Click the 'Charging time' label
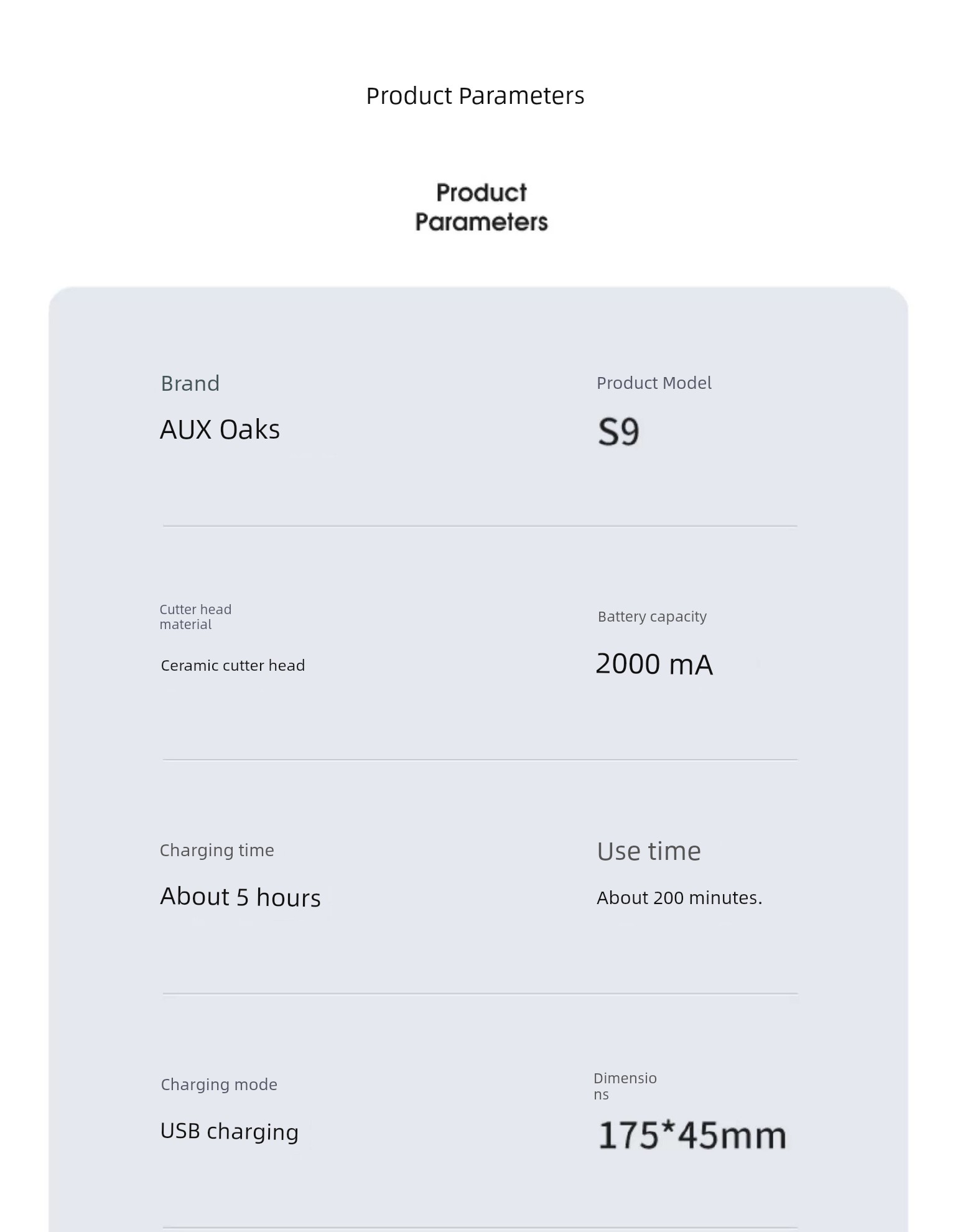This screenshot has height=1232, width=963. [x=216, y=851]
